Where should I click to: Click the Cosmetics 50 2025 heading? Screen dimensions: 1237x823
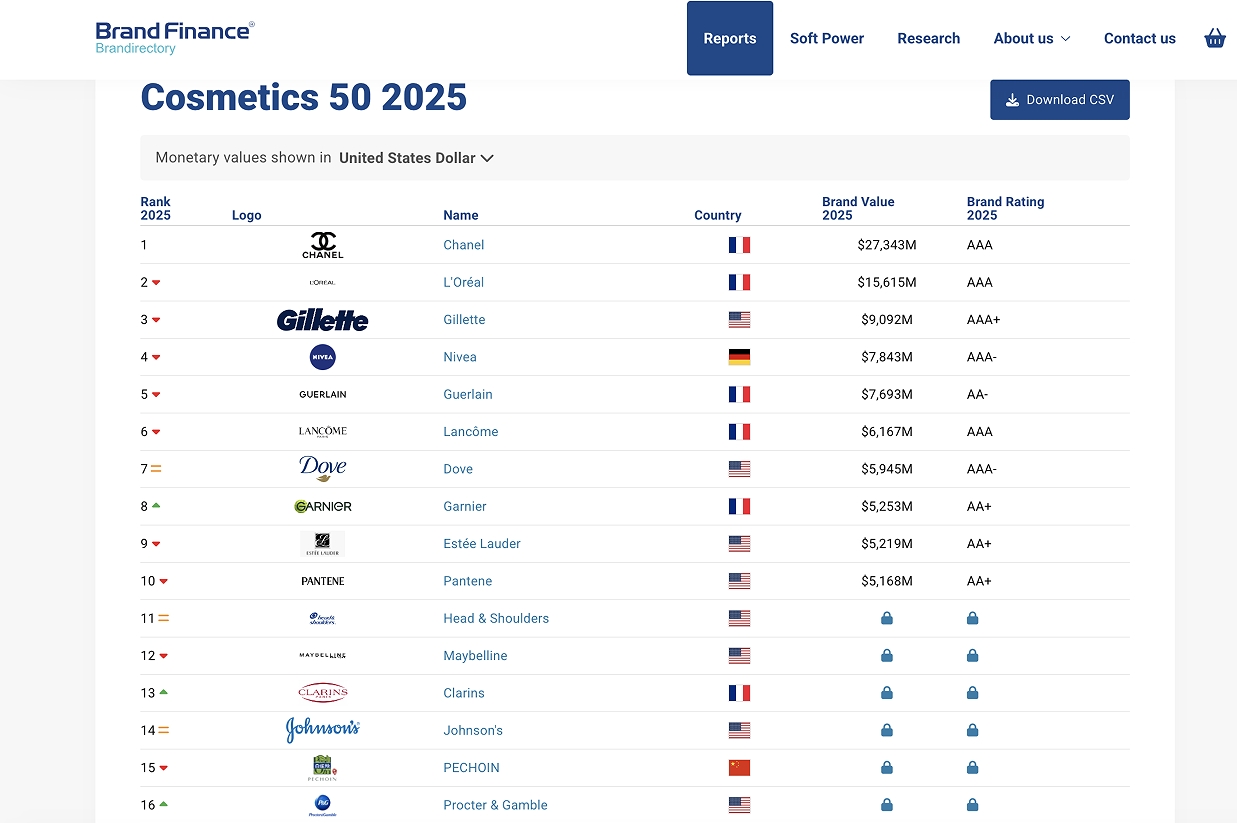[304, 97]
